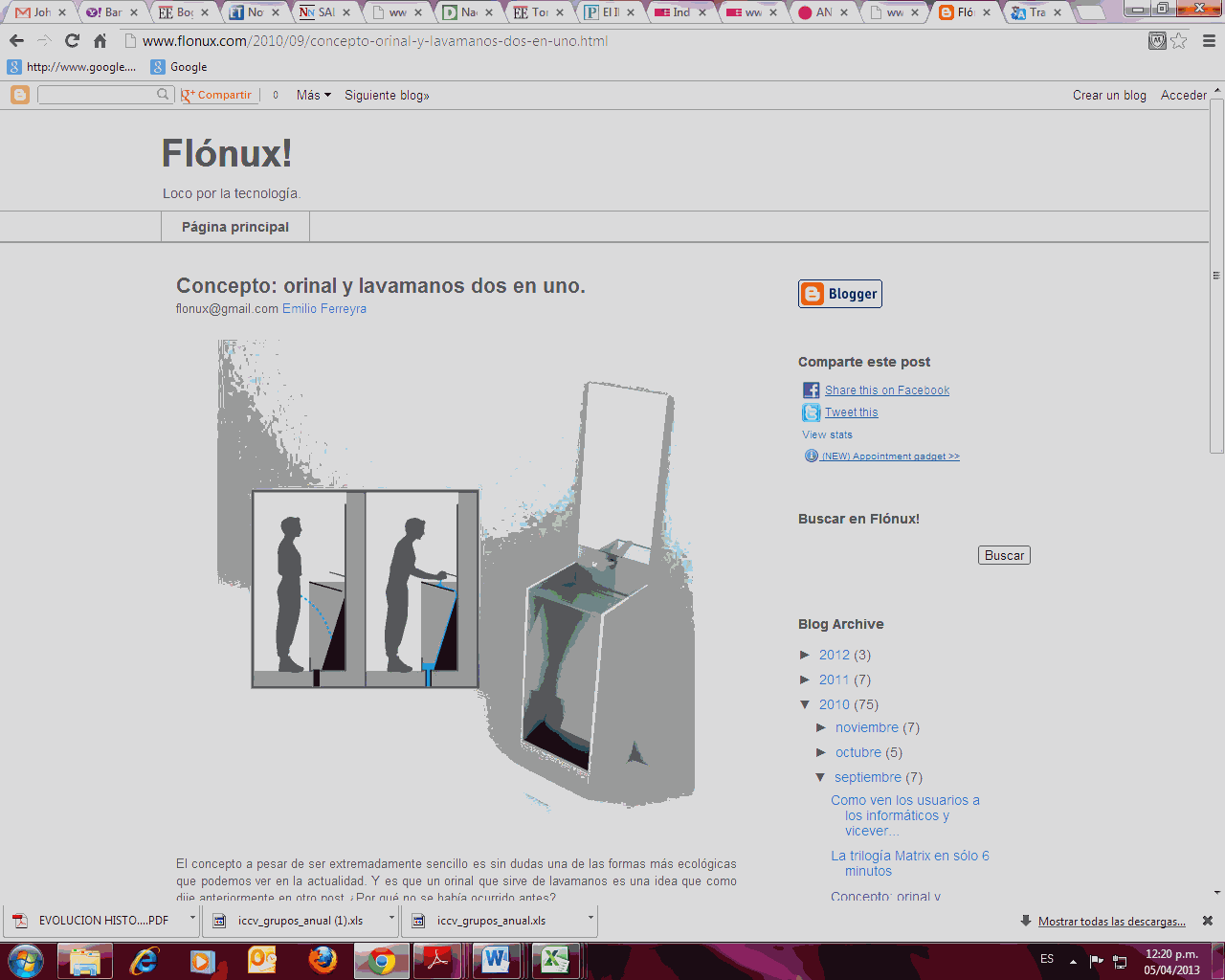Viewport: 1225px width, 980px height.
Task: Open the Más dropdown menu
Action: [313, 95]
